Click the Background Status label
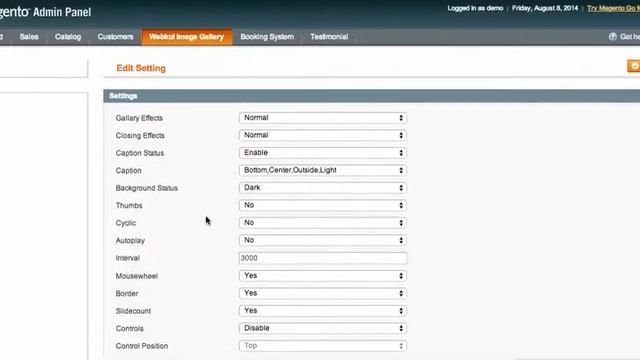The height and width of the screenshot is (360, 640). pyautogui.click(x=147, y=188)
